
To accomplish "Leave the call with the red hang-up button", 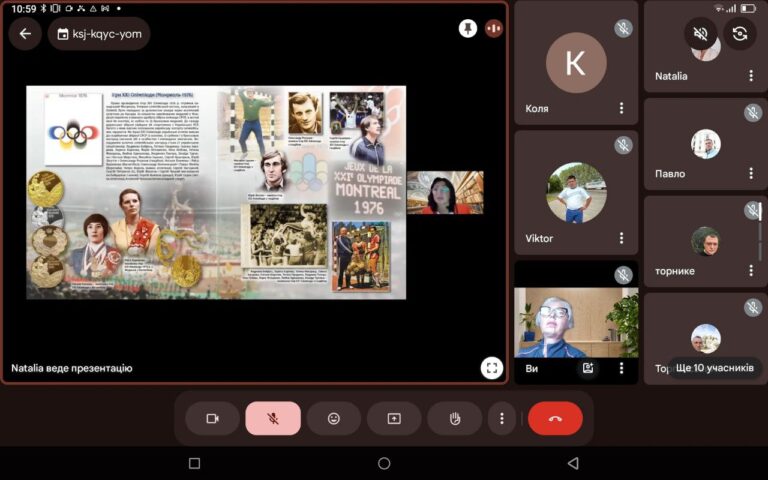I will (x=555, y=418).
